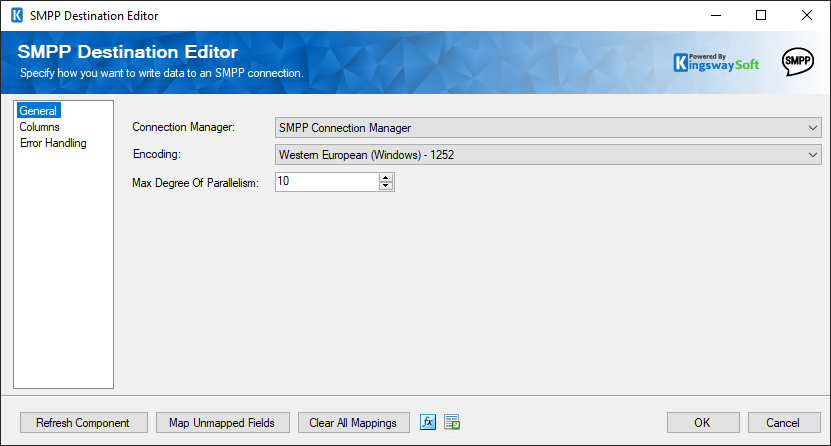Click the 'Max Degree Of Parallelism:' label
The image size is (831, 446).
tap(195, 183)
